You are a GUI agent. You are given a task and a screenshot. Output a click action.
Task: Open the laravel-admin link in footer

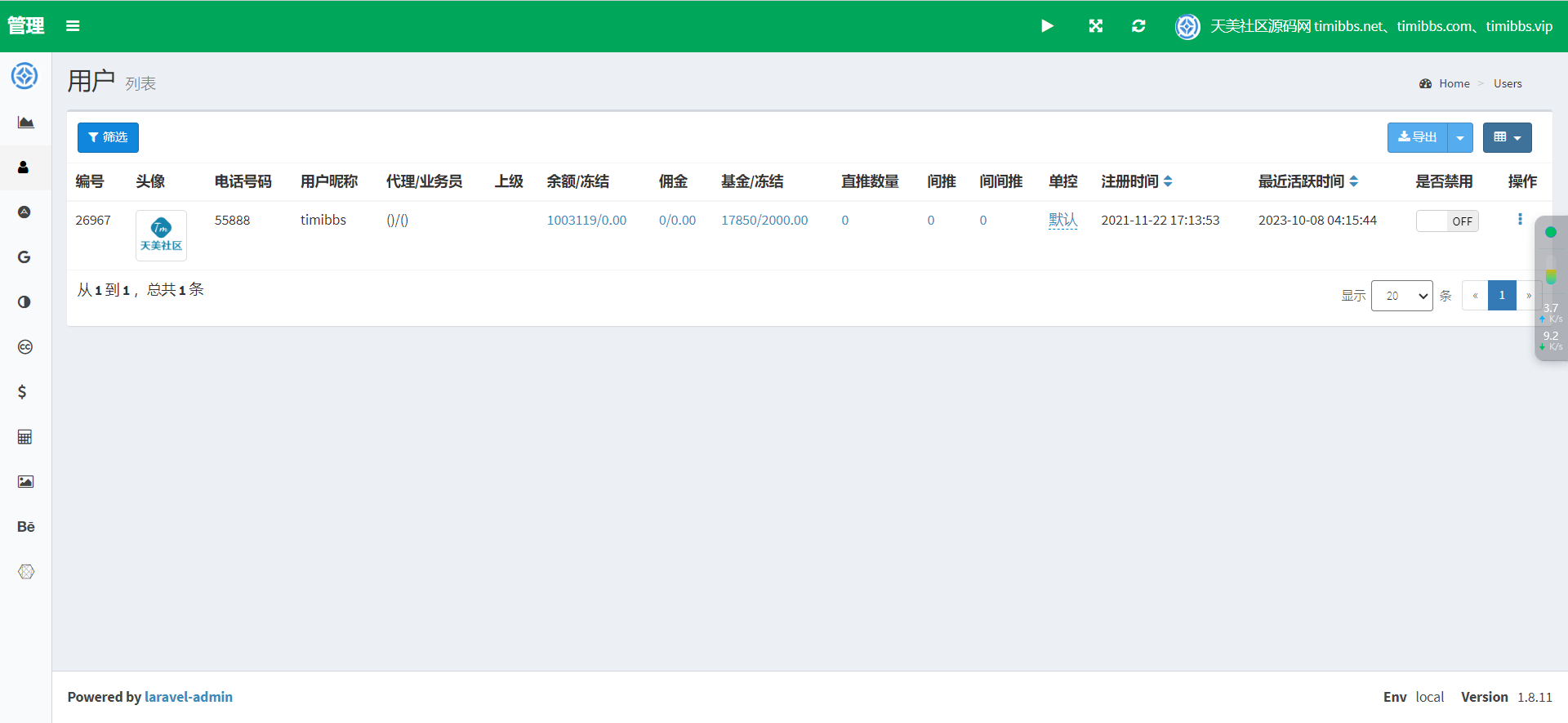(x=189, y=697)
